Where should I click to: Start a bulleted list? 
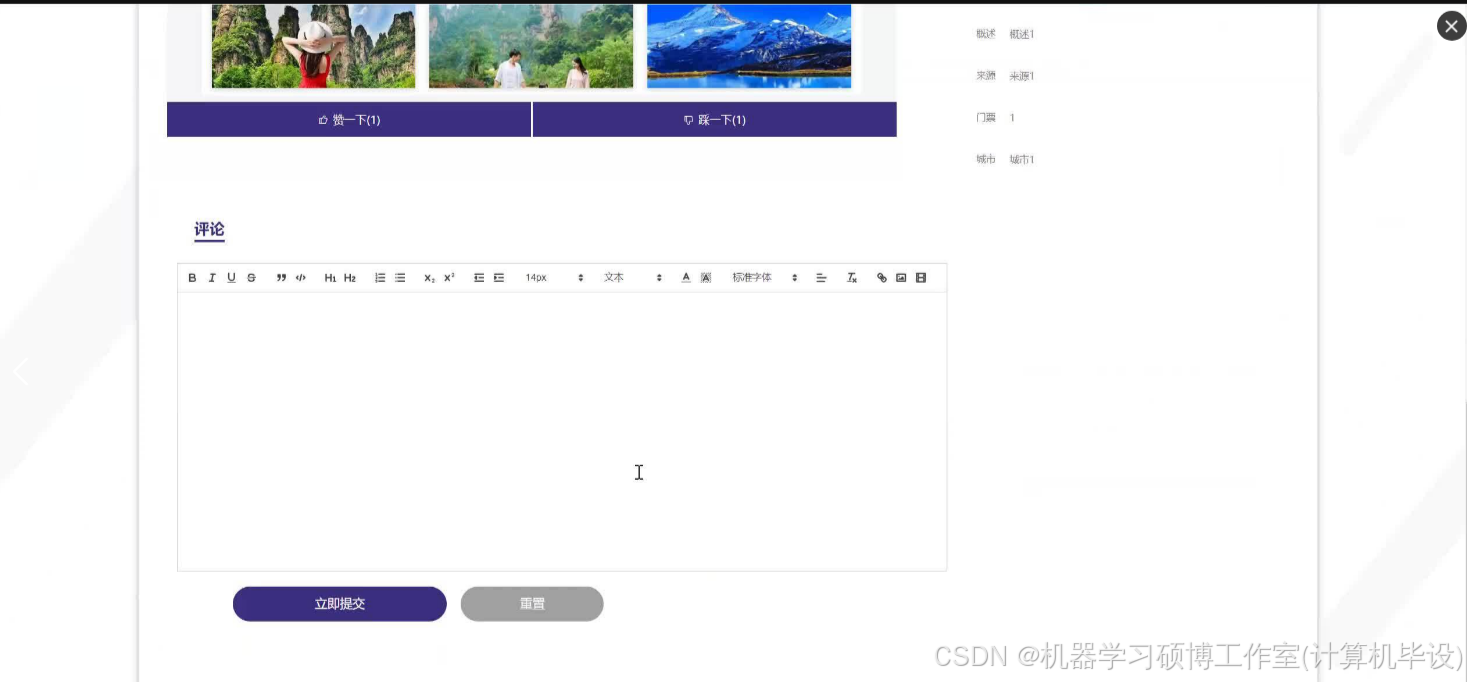(x=400, y=278)
